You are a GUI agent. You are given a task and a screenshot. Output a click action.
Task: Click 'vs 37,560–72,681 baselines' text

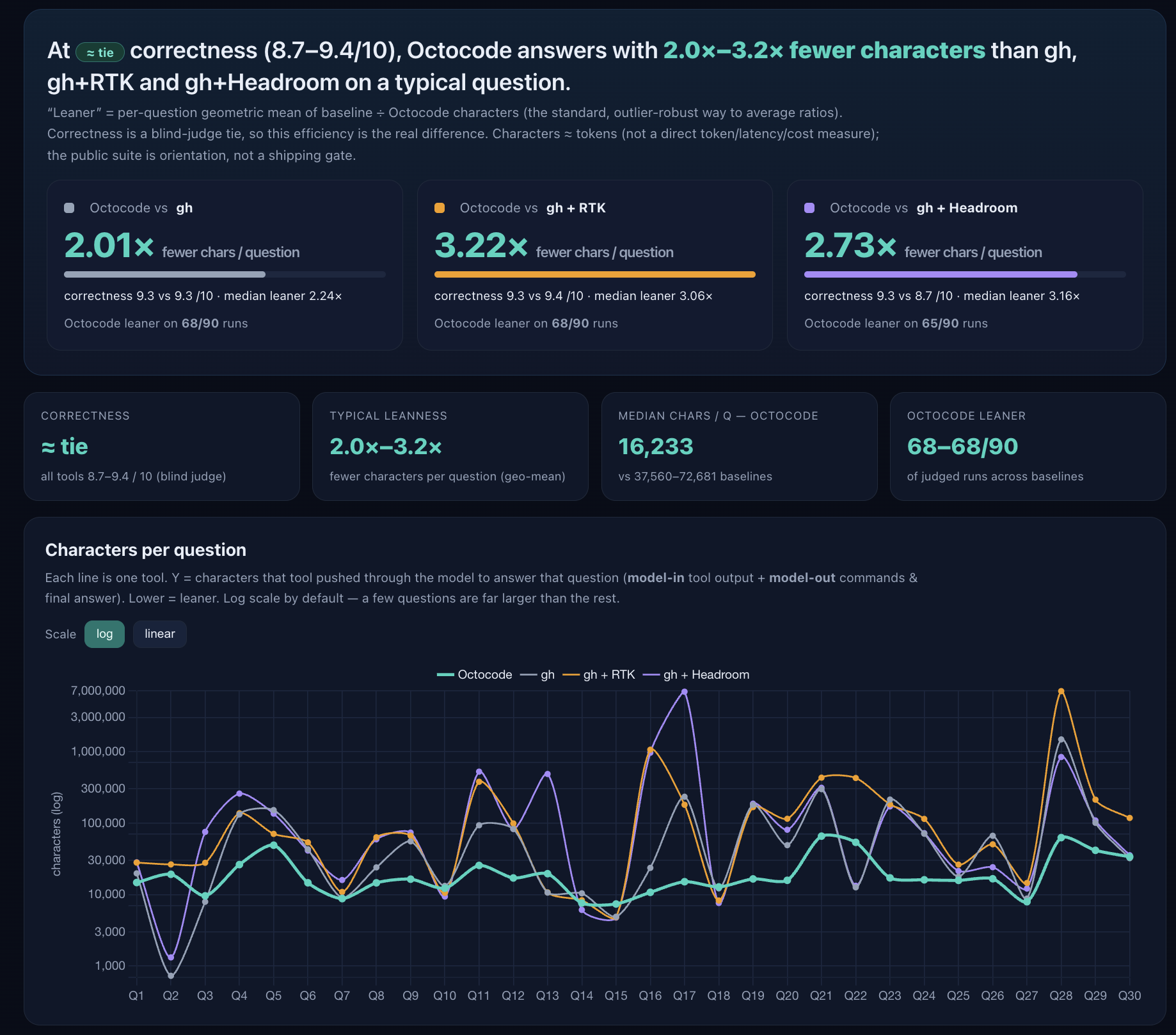pyautogui.click(x=695, y=477)
